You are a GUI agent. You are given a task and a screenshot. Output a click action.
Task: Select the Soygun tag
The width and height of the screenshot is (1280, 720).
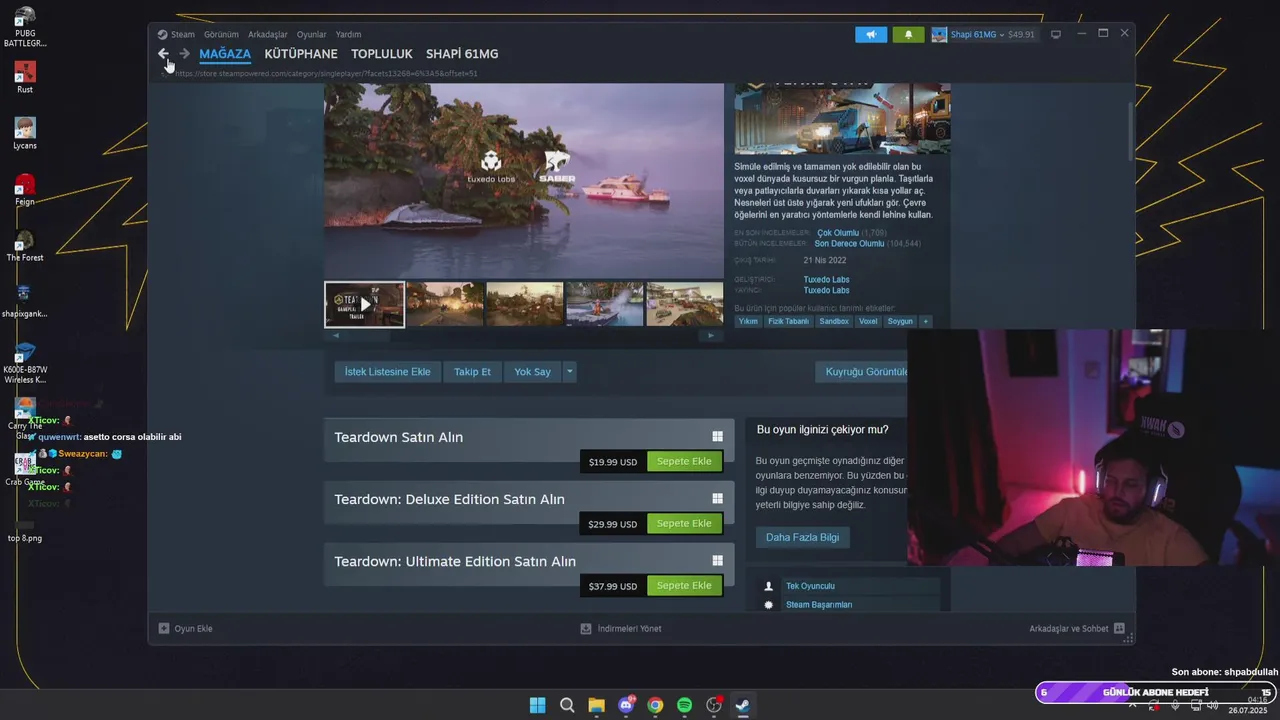900,321
